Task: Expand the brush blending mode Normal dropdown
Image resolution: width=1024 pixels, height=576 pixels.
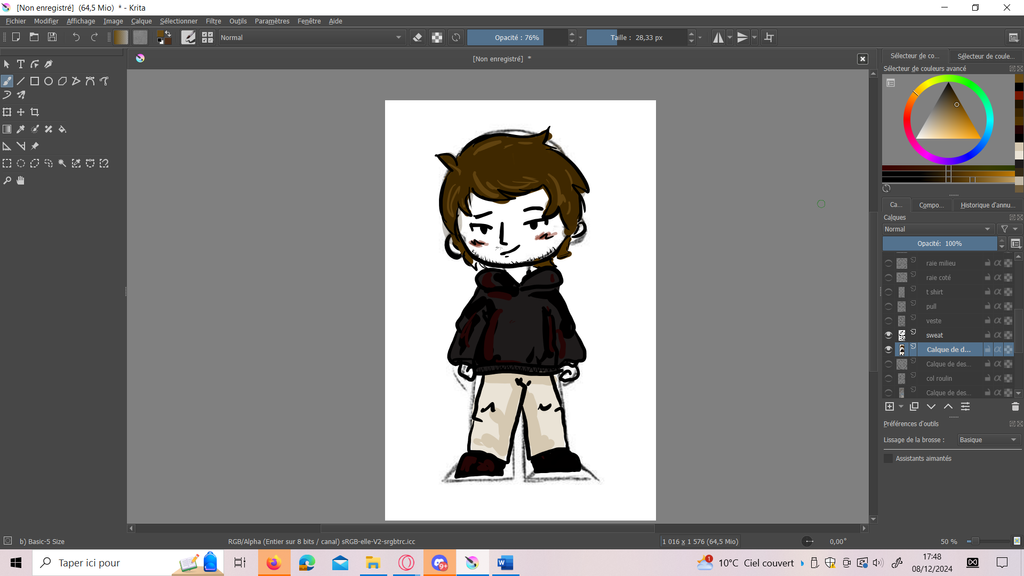Action: coord(310,37)
